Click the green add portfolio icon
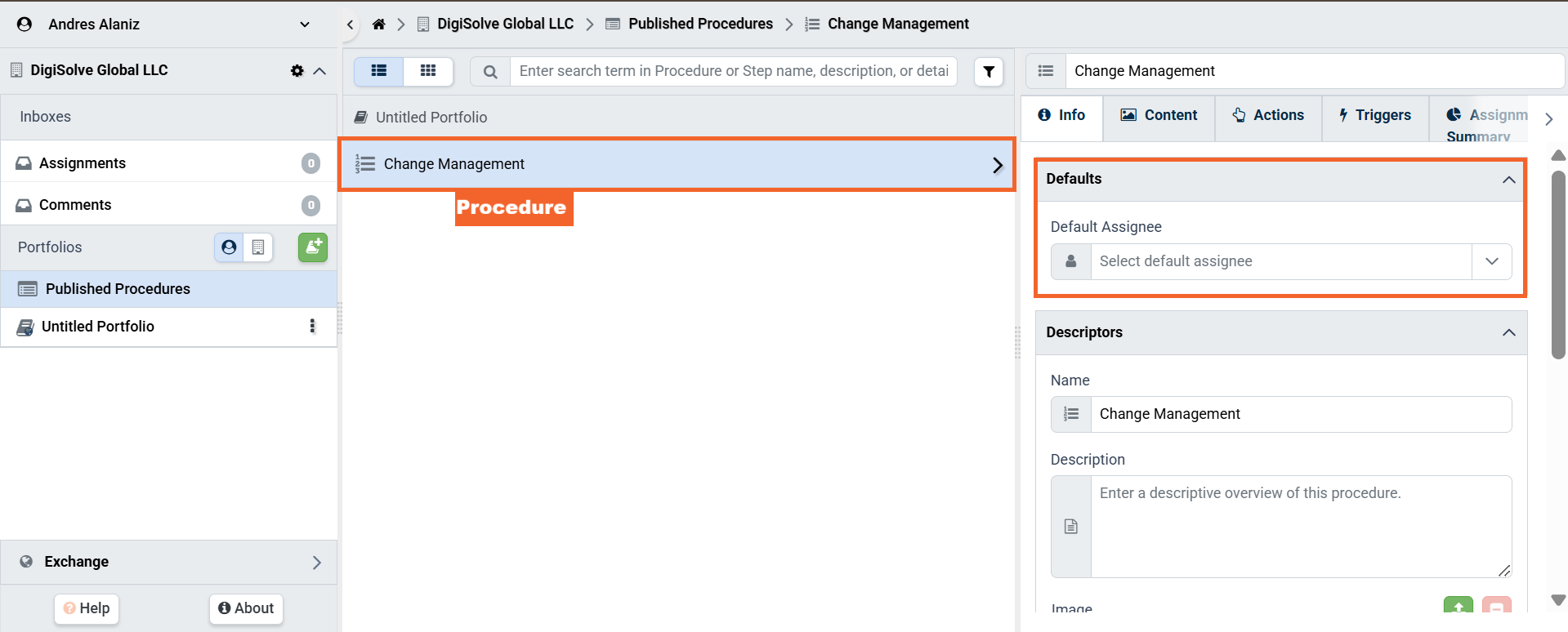The width and height of the screenshot is (1568, 632). coord(312,247)
